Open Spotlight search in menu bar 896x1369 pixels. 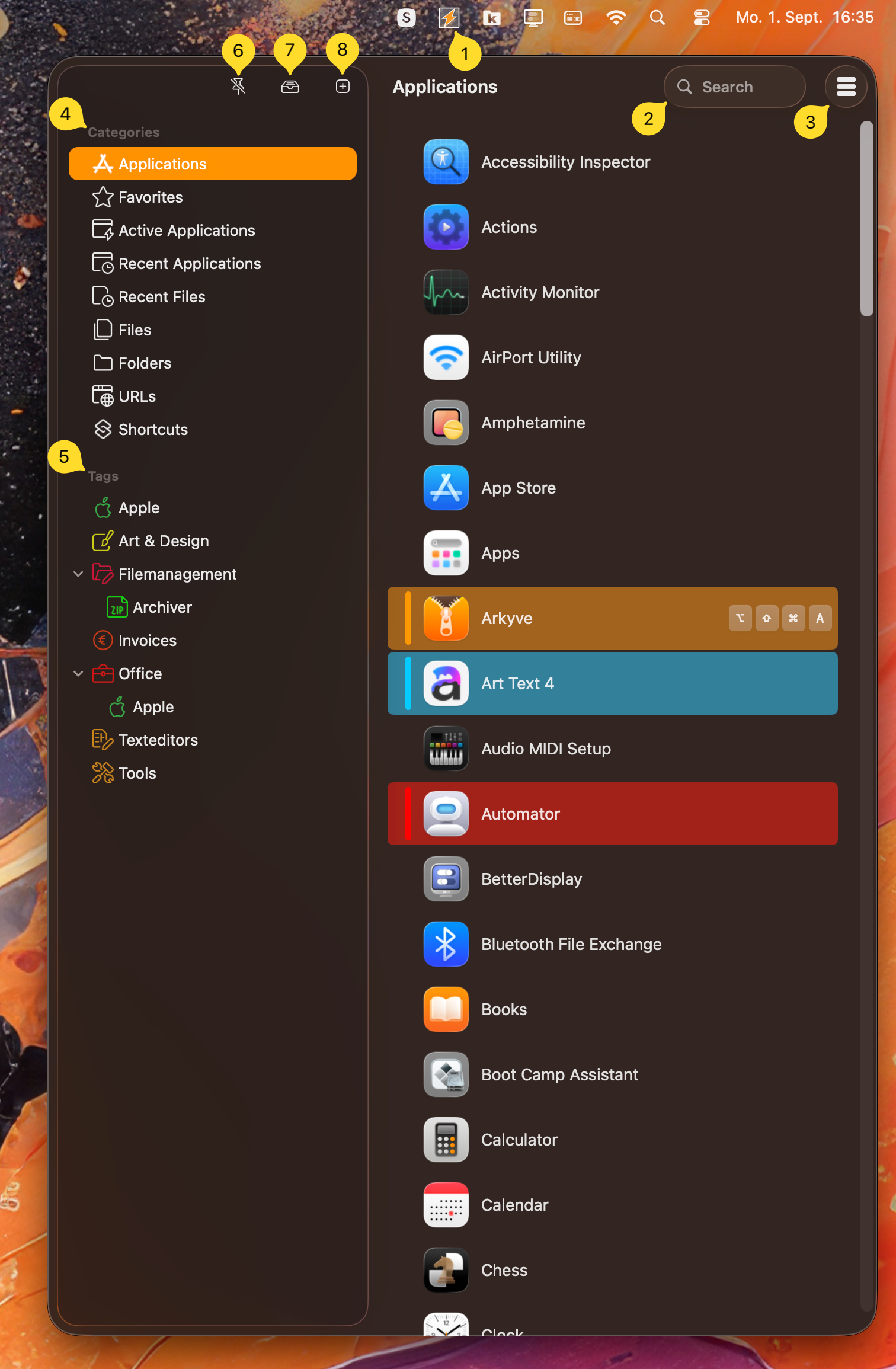[657, 18]
